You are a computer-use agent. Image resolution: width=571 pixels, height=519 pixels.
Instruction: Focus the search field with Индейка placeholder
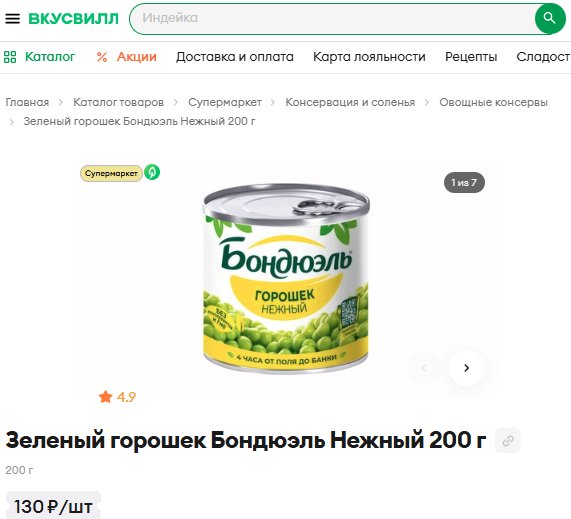[x=333, y=18]
